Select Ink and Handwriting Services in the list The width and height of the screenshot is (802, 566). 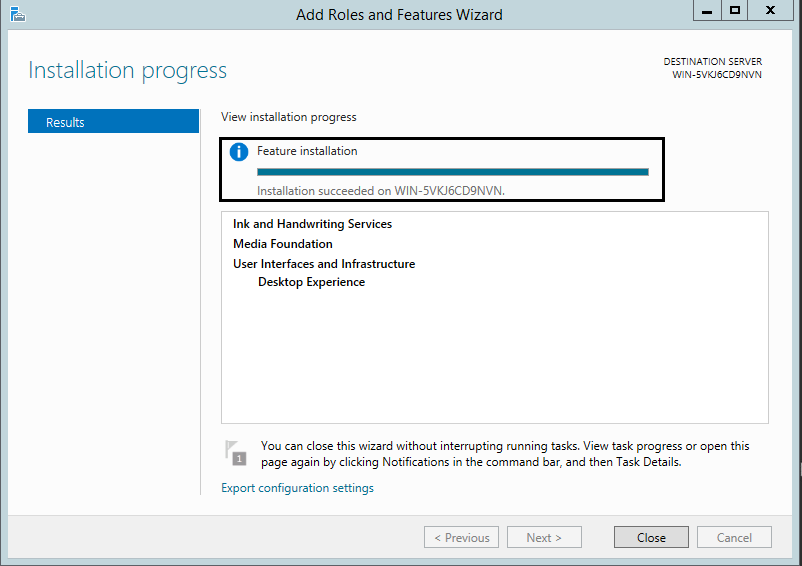[x=312, y=224]
